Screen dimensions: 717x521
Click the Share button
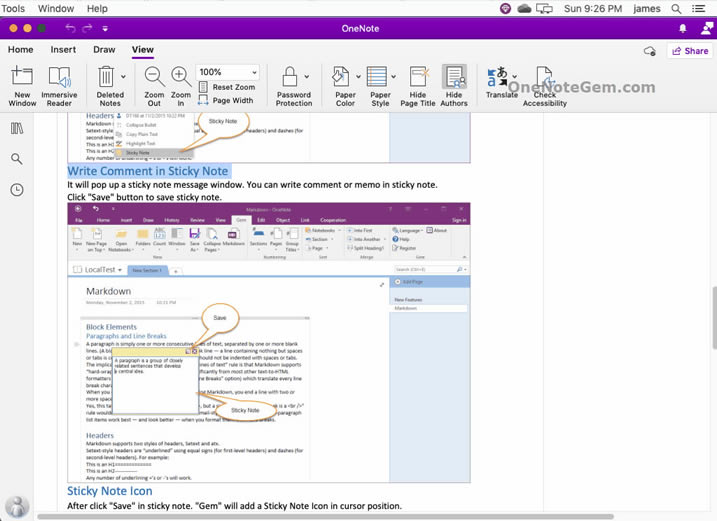click(689, 51)
